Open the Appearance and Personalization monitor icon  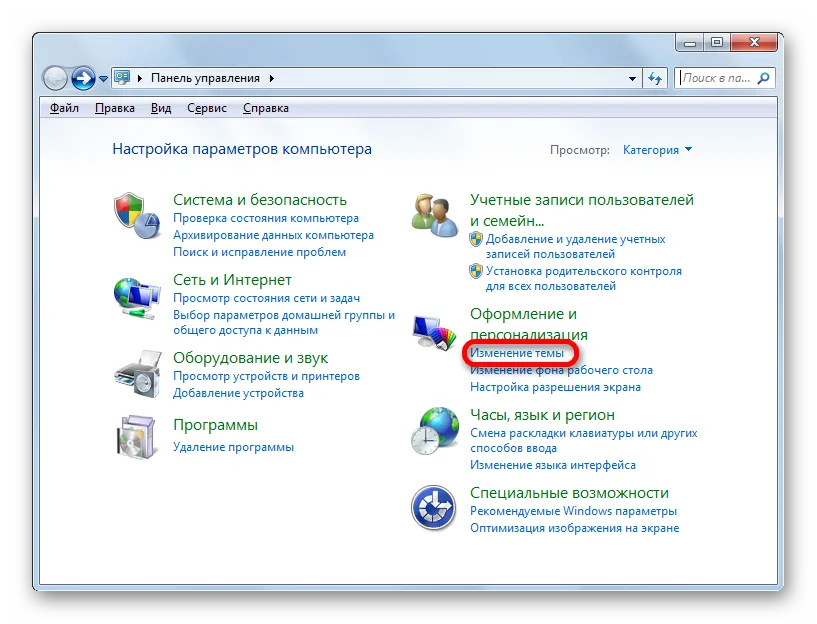(x=434, y=331)
